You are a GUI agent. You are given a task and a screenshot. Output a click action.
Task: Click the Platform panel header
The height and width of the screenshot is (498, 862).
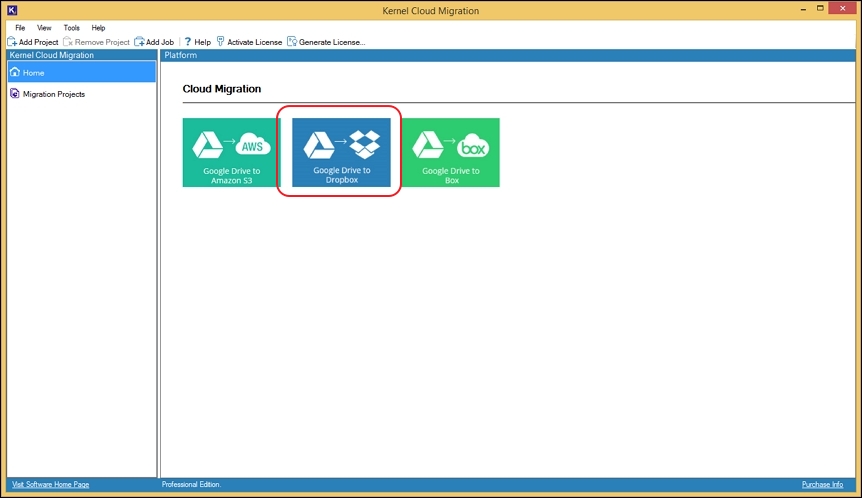pyautogui.click(x=508, y=55)
